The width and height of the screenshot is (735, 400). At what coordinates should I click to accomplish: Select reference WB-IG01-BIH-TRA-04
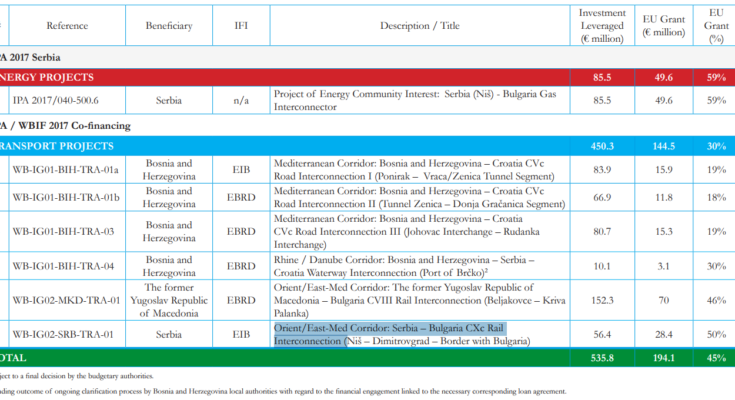63,266
